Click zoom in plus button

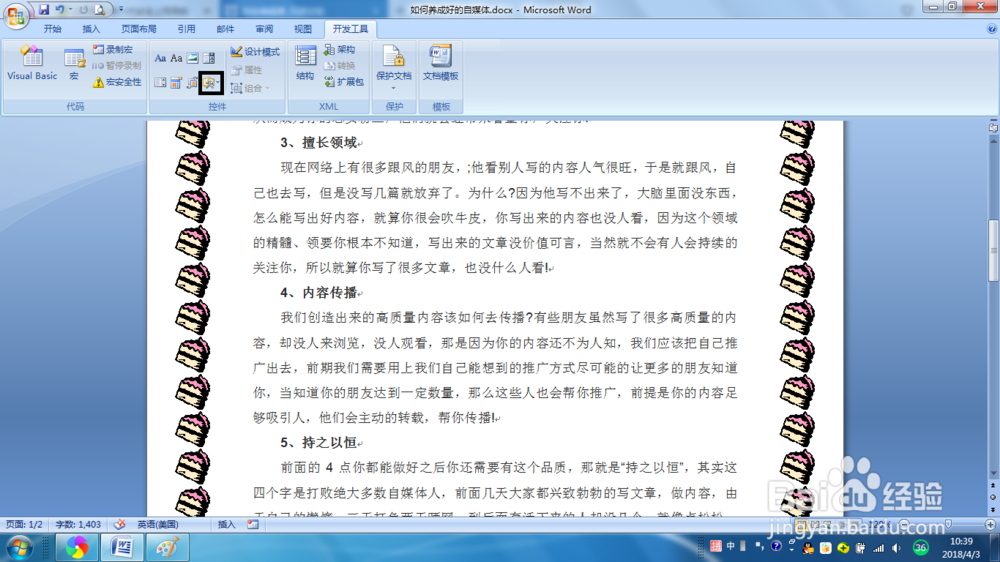coord(990,524)
